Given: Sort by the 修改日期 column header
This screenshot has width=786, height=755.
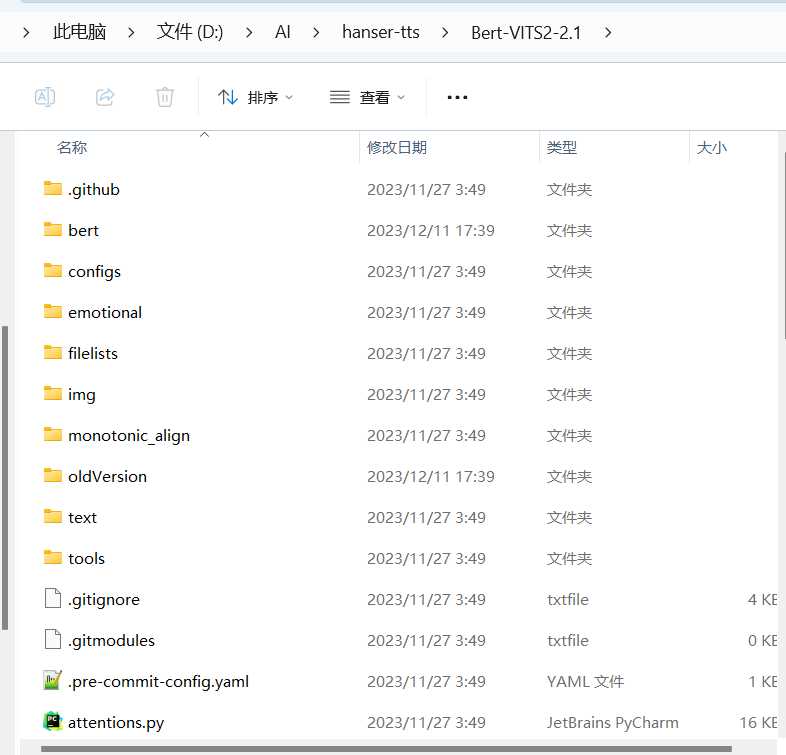Looking at the screenshot, I should click(397, 147).
